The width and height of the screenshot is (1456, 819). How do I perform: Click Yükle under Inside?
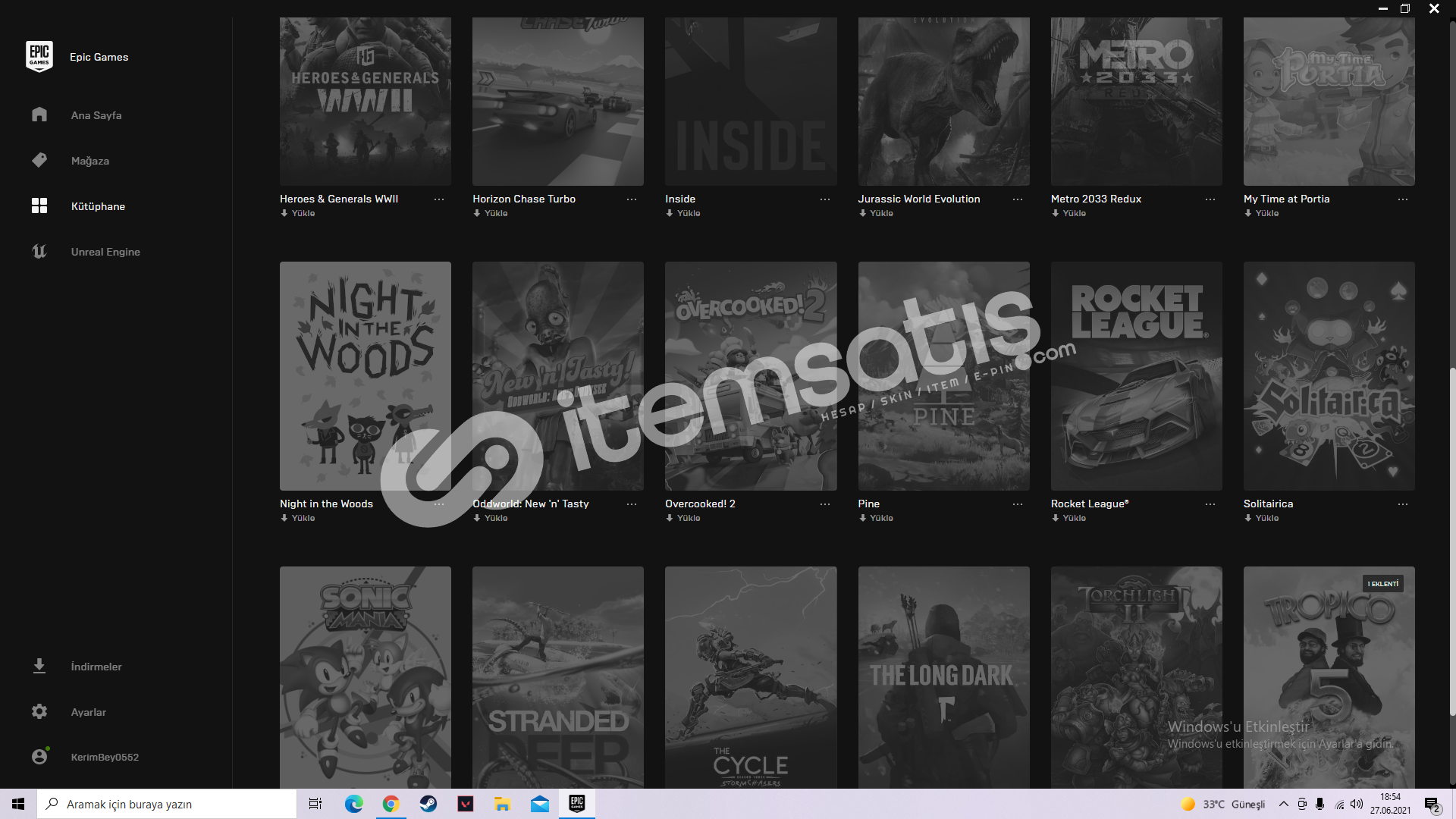682,213
